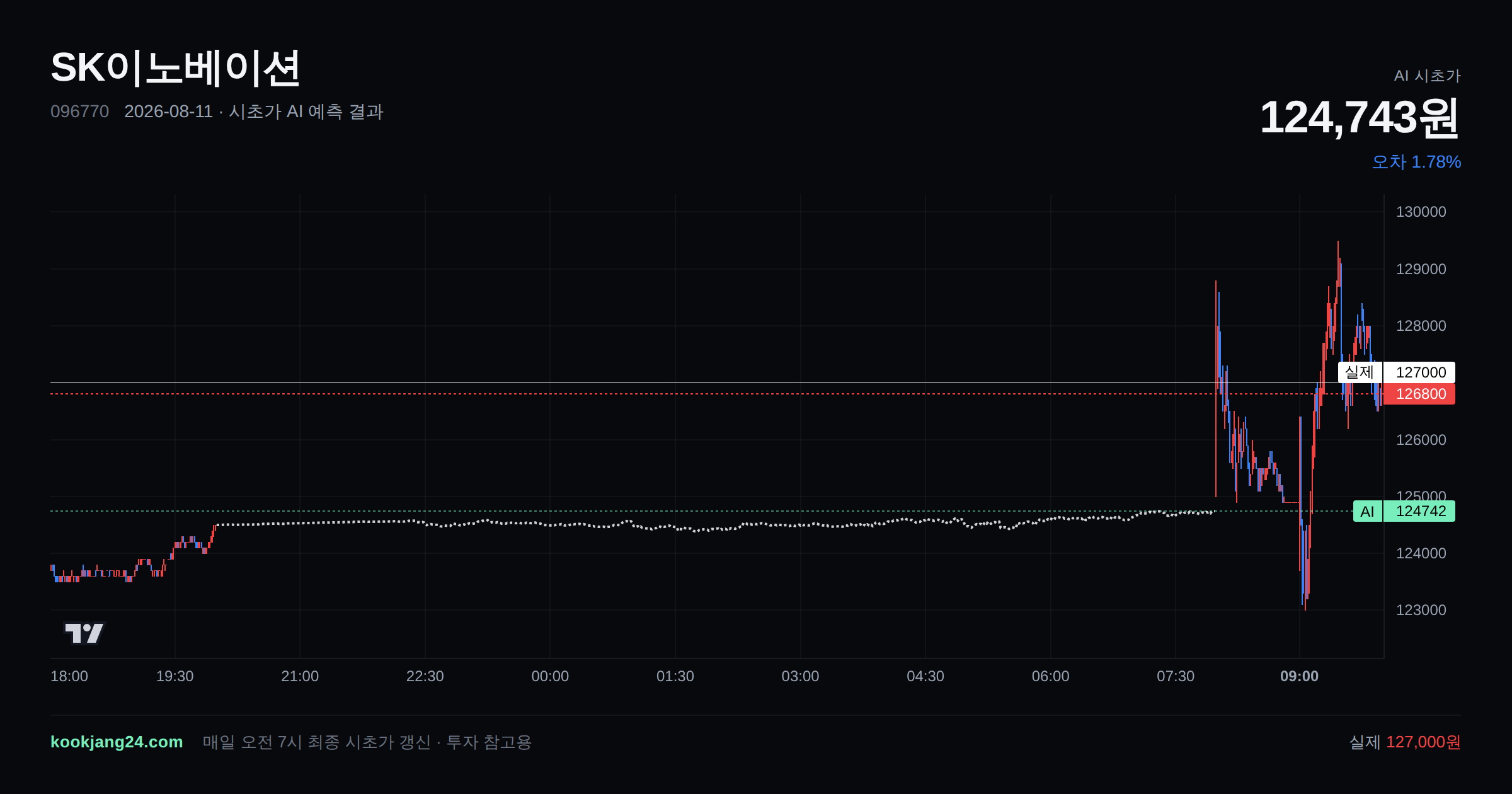Click the green 124742 price label
Viewport: 1512px width, 794px height.
point(1420,511)
